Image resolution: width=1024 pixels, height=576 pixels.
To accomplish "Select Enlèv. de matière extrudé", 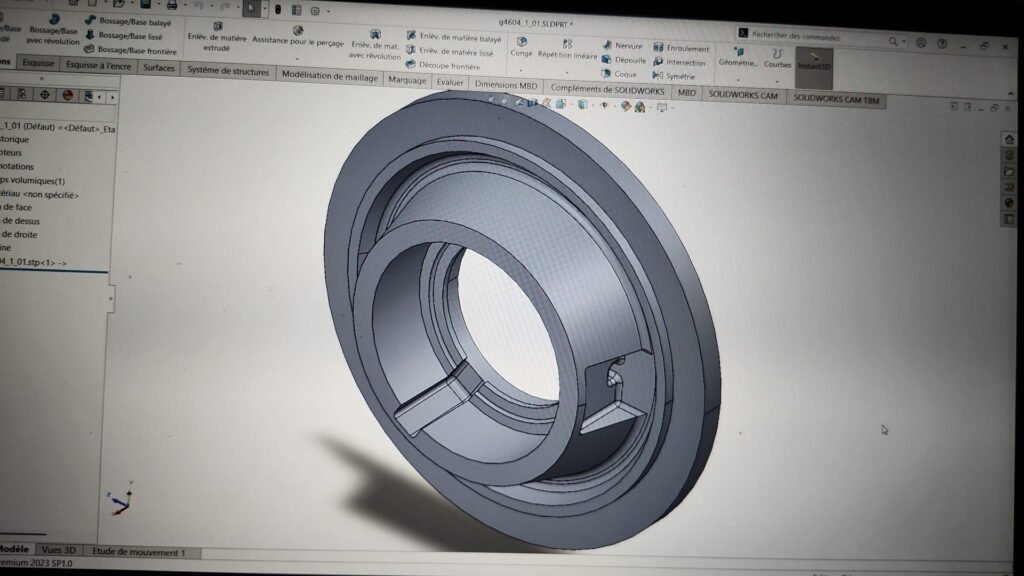I will [217, 37].
